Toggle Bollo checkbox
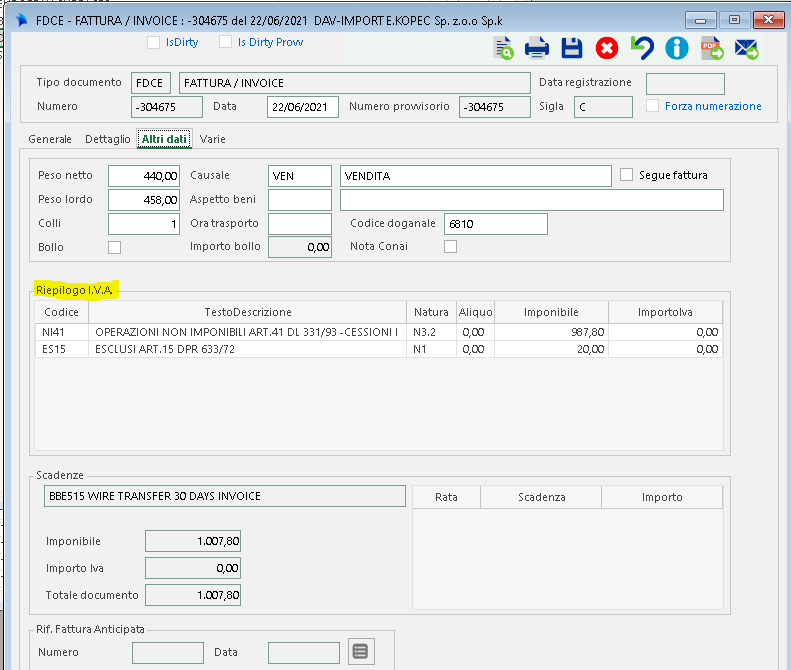The image size is (791, 670). pos(115,247)
